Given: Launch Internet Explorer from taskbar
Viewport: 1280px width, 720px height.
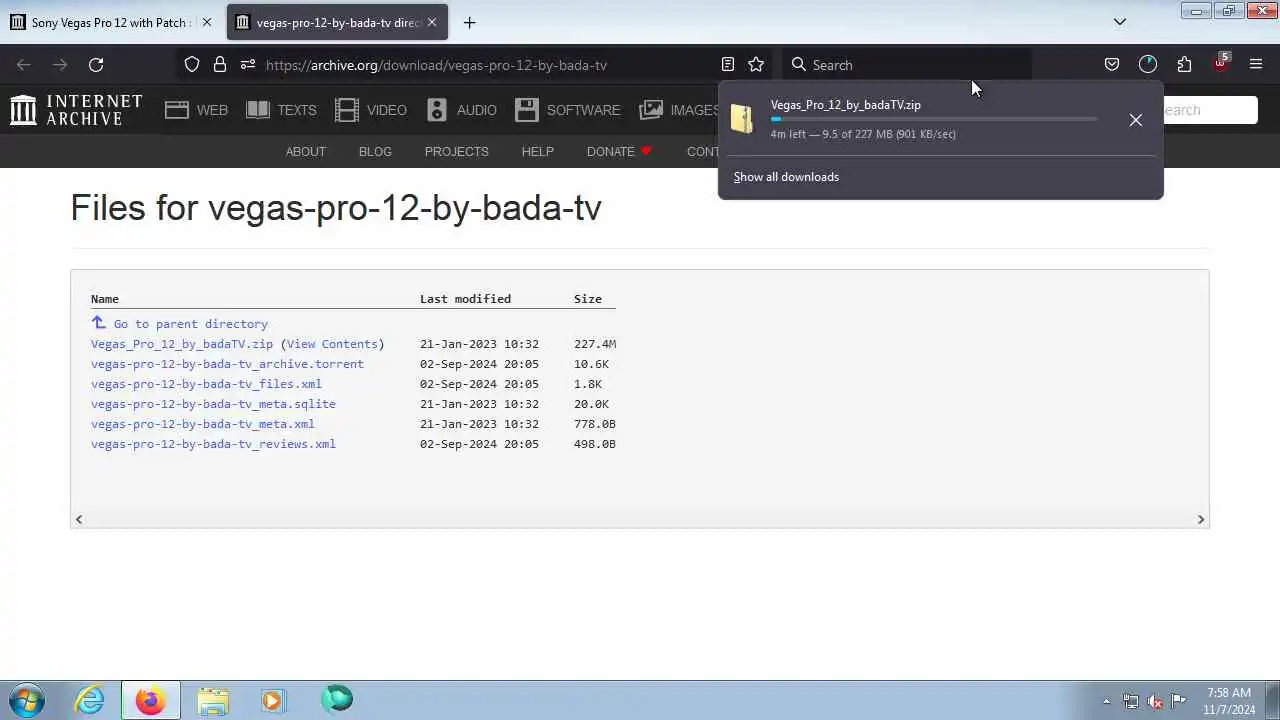Looking at the screenshot, I should coord(90,700).
